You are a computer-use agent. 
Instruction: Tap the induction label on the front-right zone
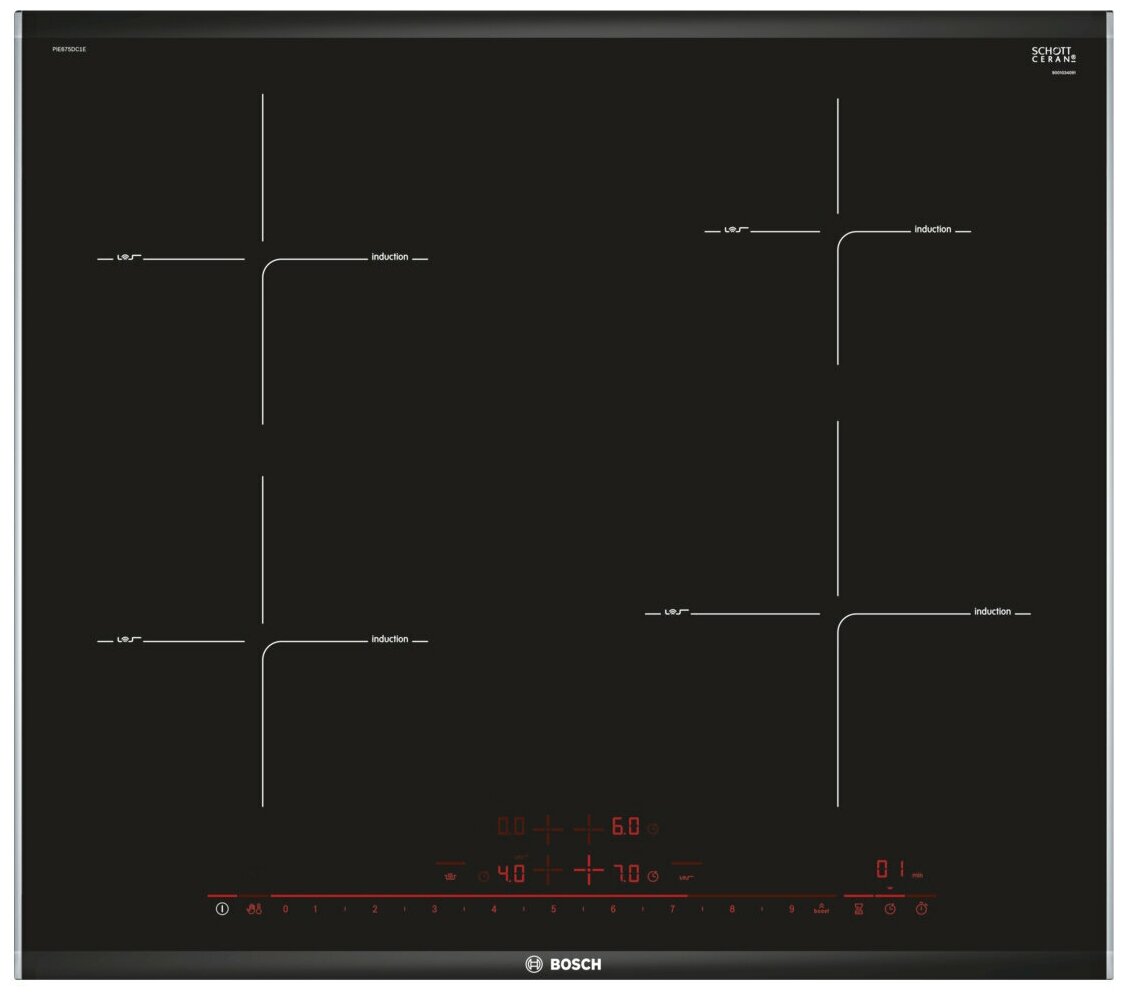(992, 612)
